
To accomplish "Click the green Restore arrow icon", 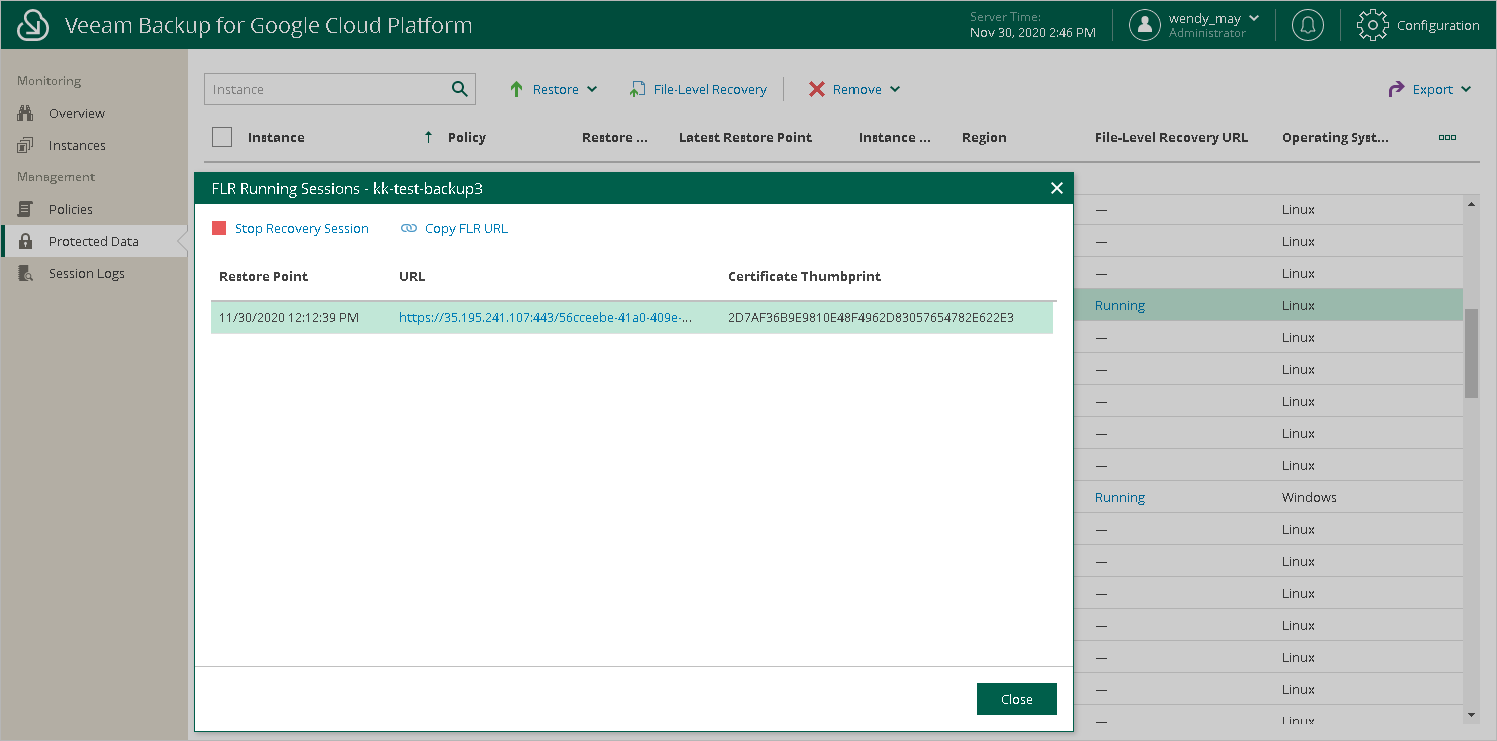I will tap(516, 89).
